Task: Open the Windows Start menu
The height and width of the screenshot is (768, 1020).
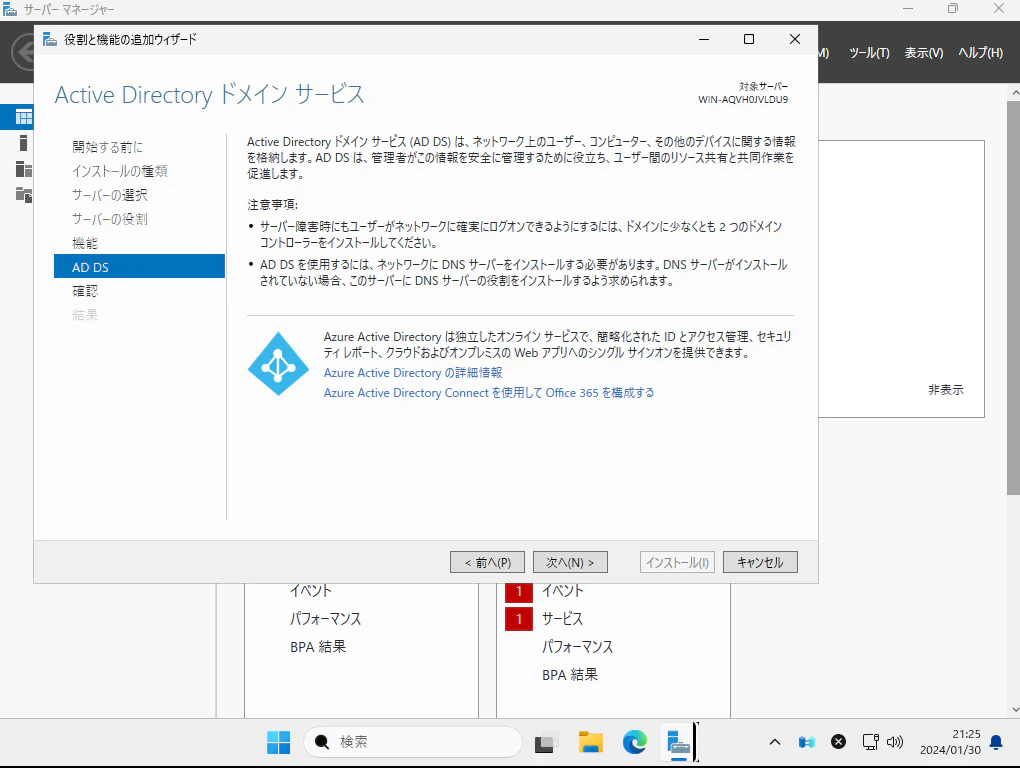Action: coord(278,742)
